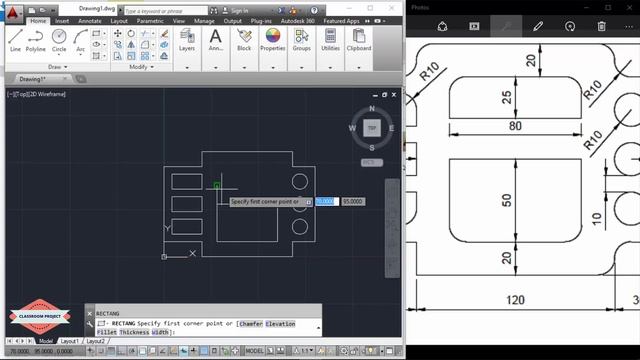The image size is (640, 360).
Task: Open the Array tool dropdown arrow
Action: coord(153,56)
